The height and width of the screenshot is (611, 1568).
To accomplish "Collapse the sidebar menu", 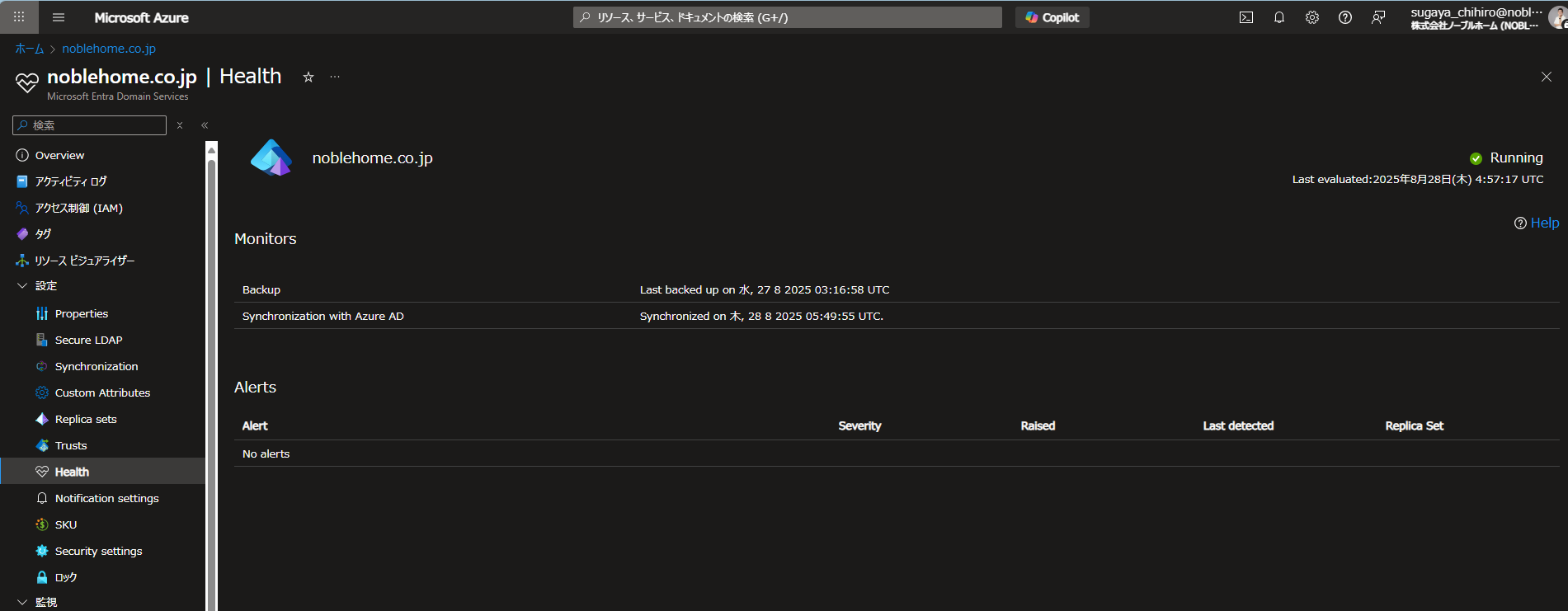I will click(x=205, y=125).
